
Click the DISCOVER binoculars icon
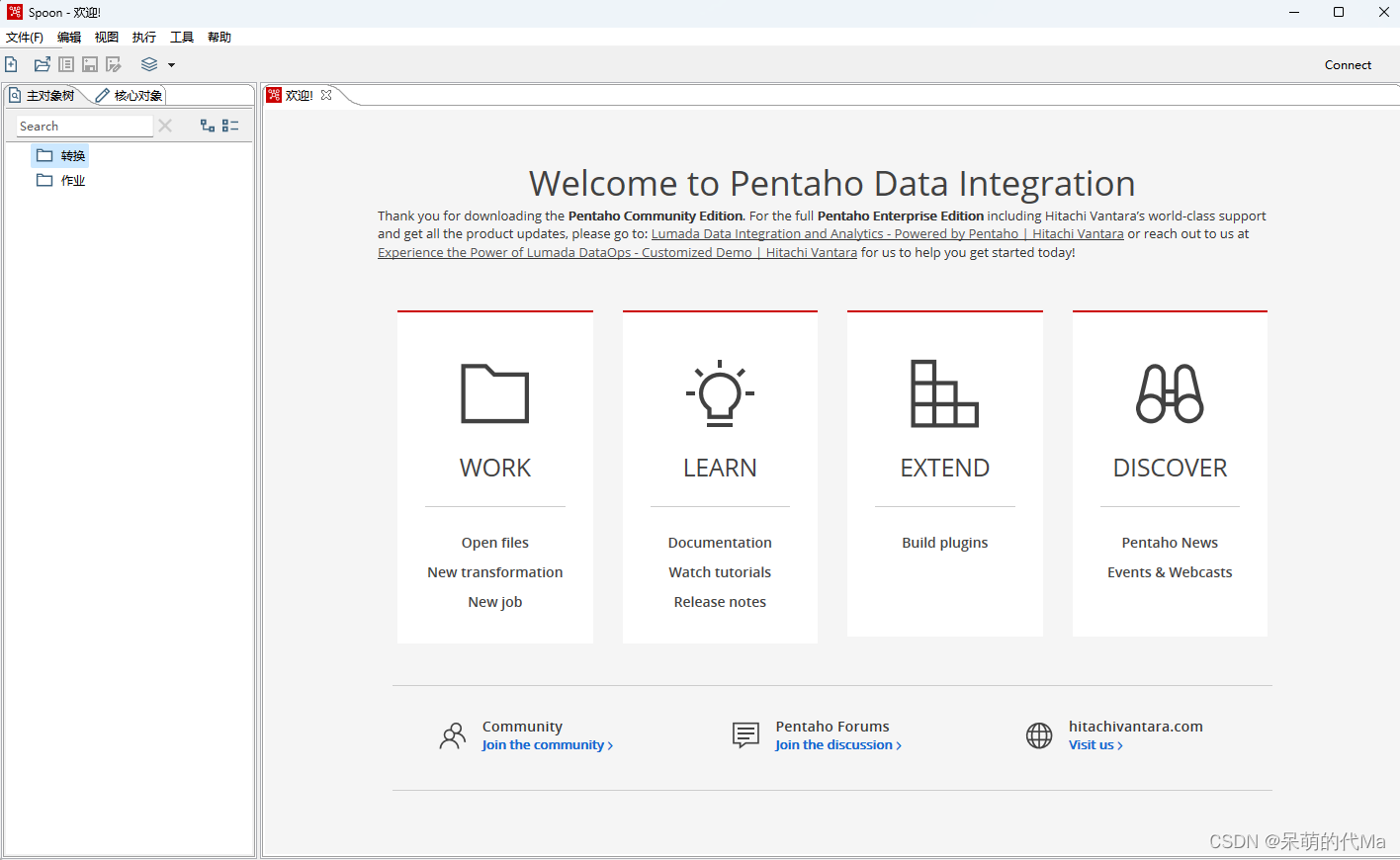pyautogui.click(x=1170, y=393)
